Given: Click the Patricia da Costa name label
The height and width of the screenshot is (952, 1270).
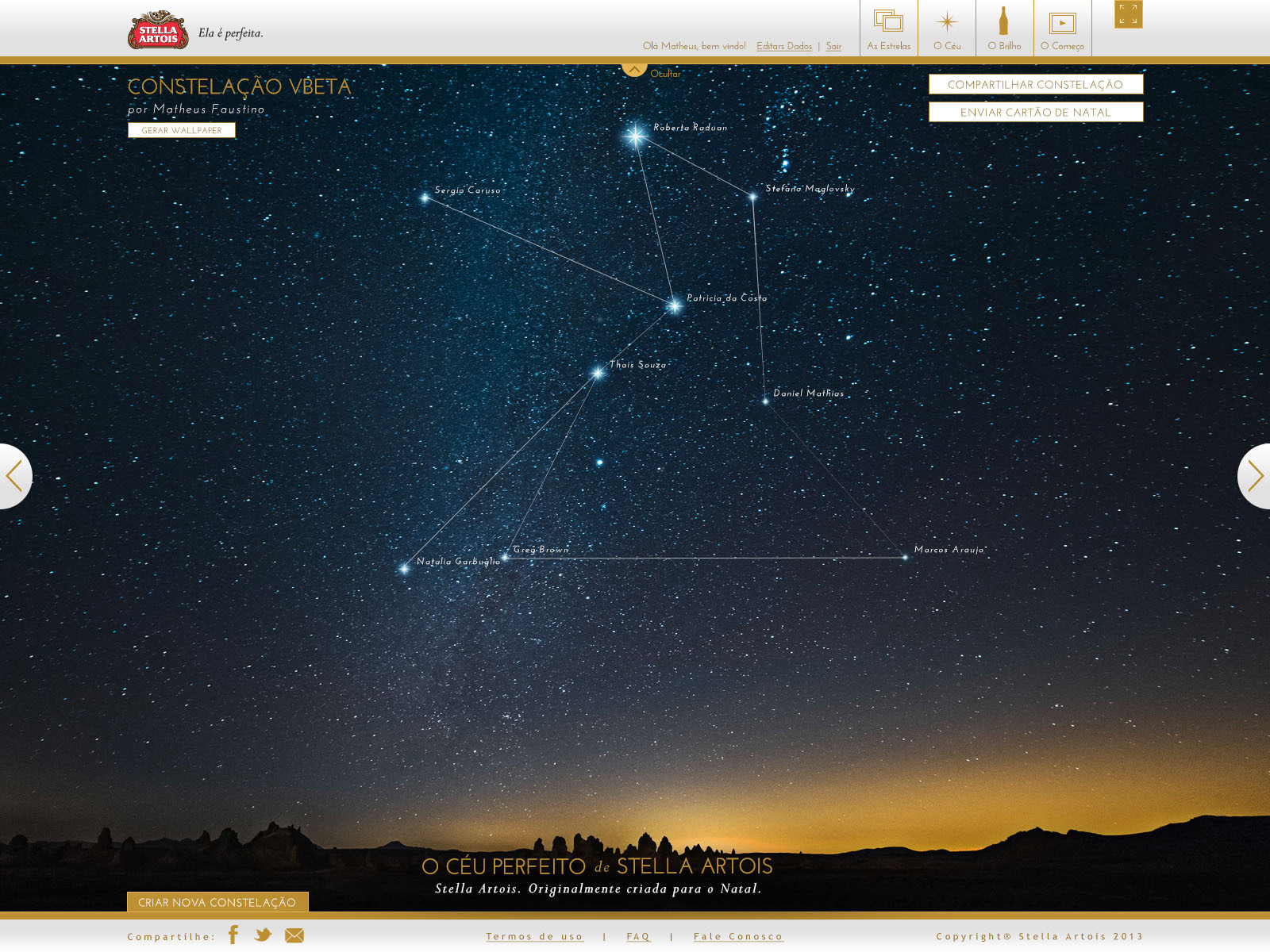Looking at the screenshot, I should pos(726,298).
